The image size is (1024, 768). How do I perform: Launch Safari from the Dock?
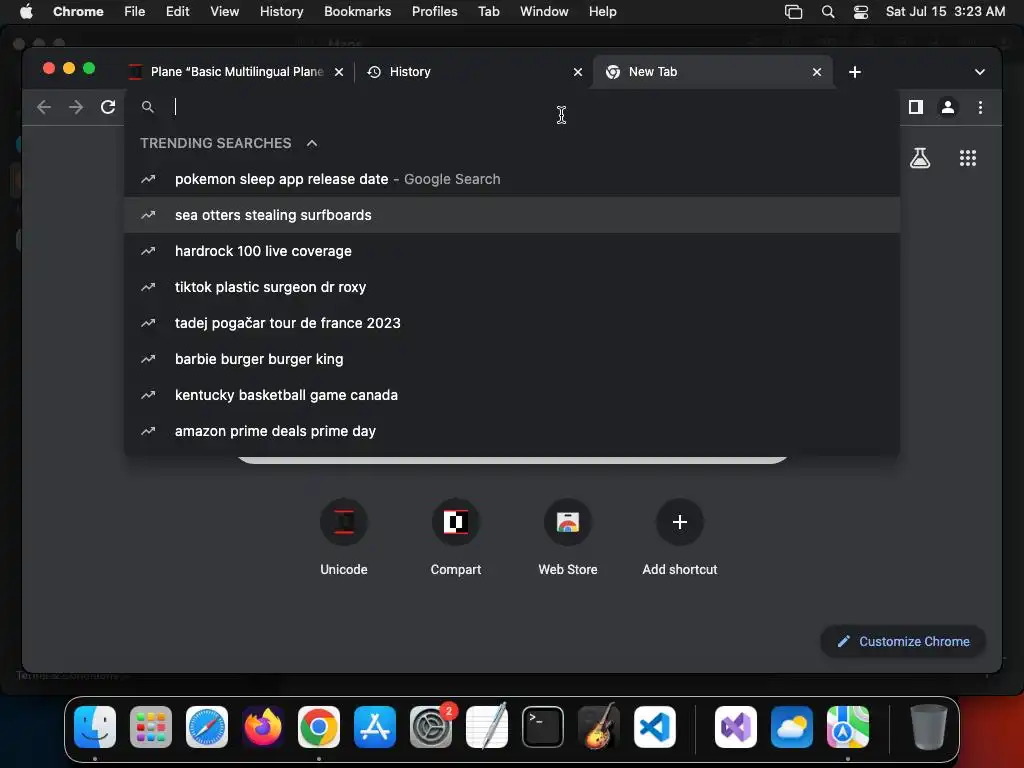207,727
